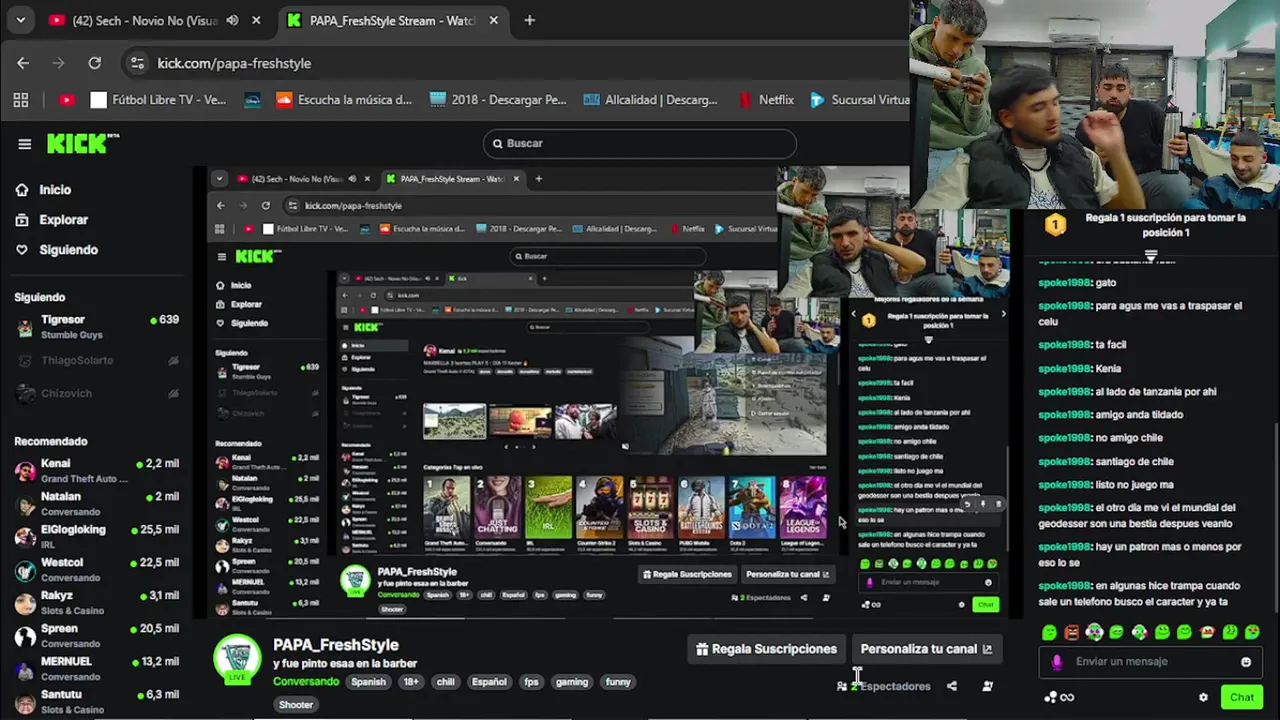Click PAPA_FreshStyle live avatar
Image resolution: width=1280 pixels, height=720 pixels.
coord(237,657)
